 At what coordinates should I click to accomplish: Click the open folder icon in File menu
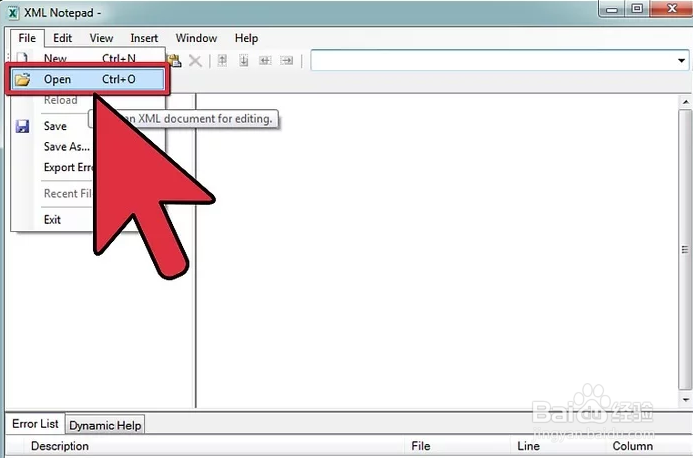[22, 80]
